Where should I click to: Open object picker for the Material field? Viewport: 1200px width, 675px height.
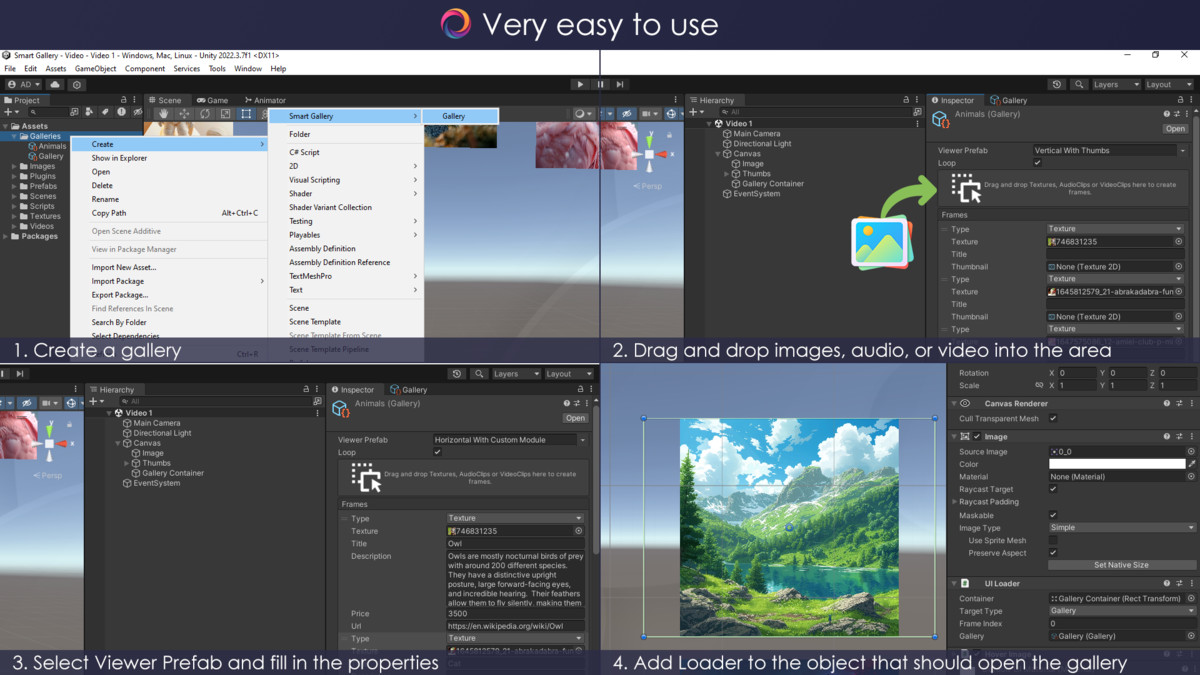click(1191, 477)
